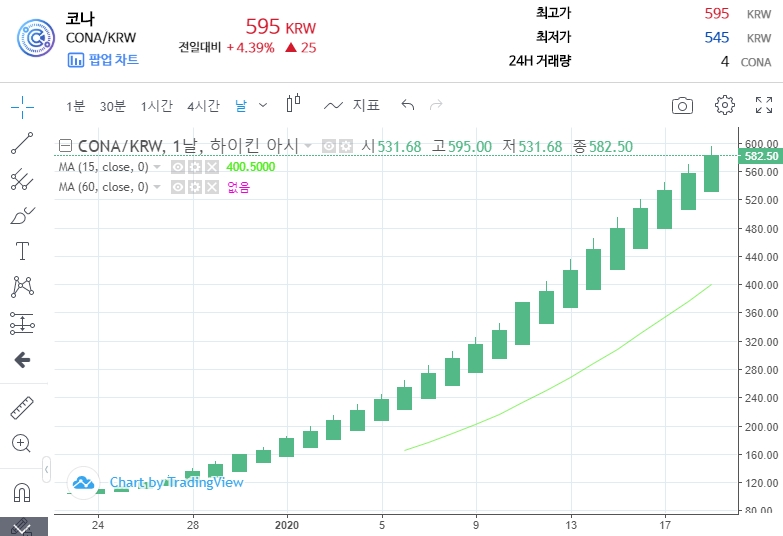Switch to the 30분 interval
The height and width of the screenshot is (536, 783).
tap(113, 106)
